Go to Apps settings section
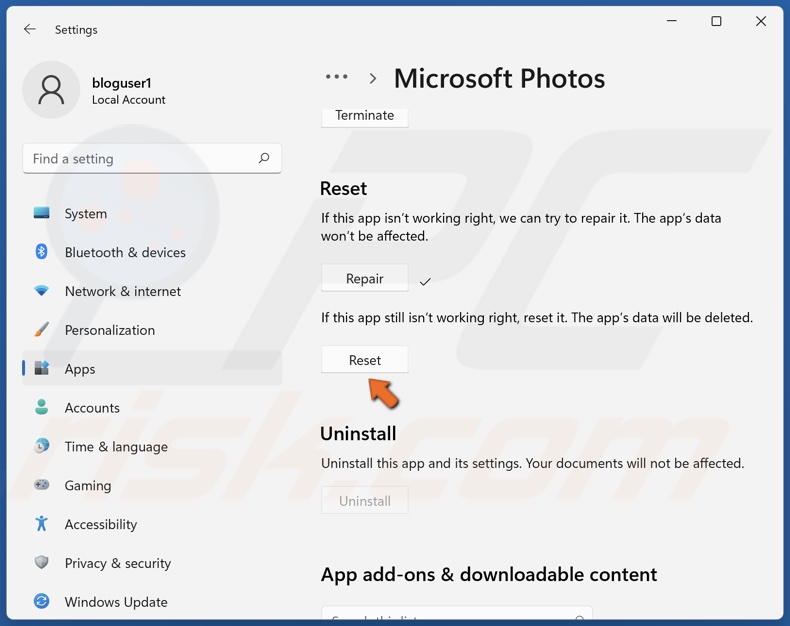790x626 pixels. (x=80, y=369)
